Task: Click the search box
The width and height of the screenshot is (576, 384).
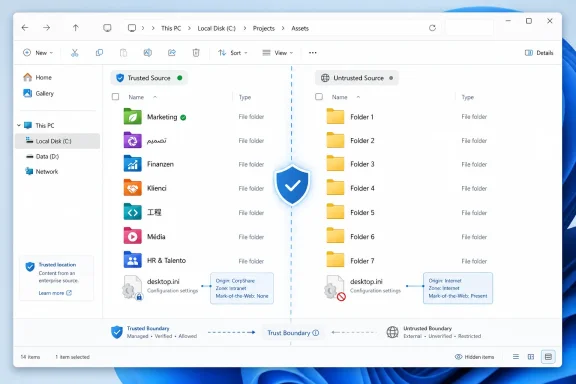Action: tap(469, 28)
